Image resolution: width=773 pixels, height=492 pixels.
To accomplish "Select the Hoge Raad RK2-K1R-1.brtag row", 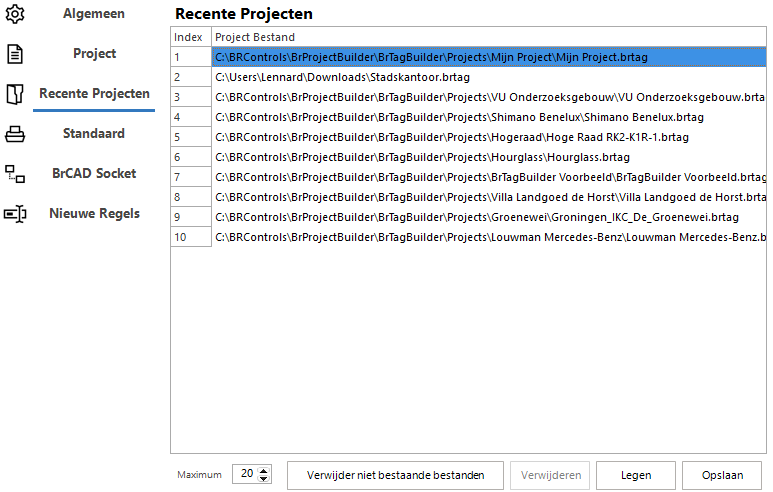I will tap(489, 137).
